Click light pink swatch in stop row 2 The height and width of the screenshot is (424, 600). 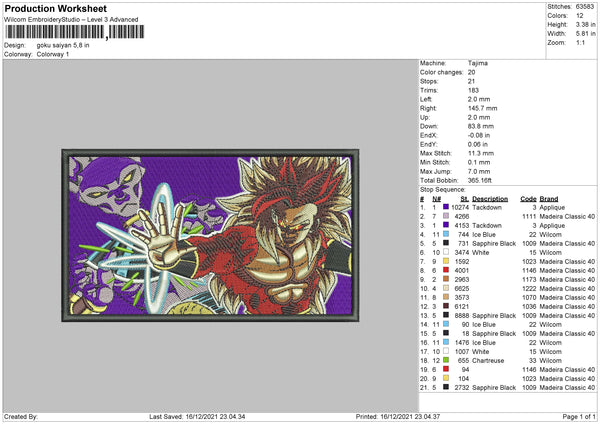446,216
